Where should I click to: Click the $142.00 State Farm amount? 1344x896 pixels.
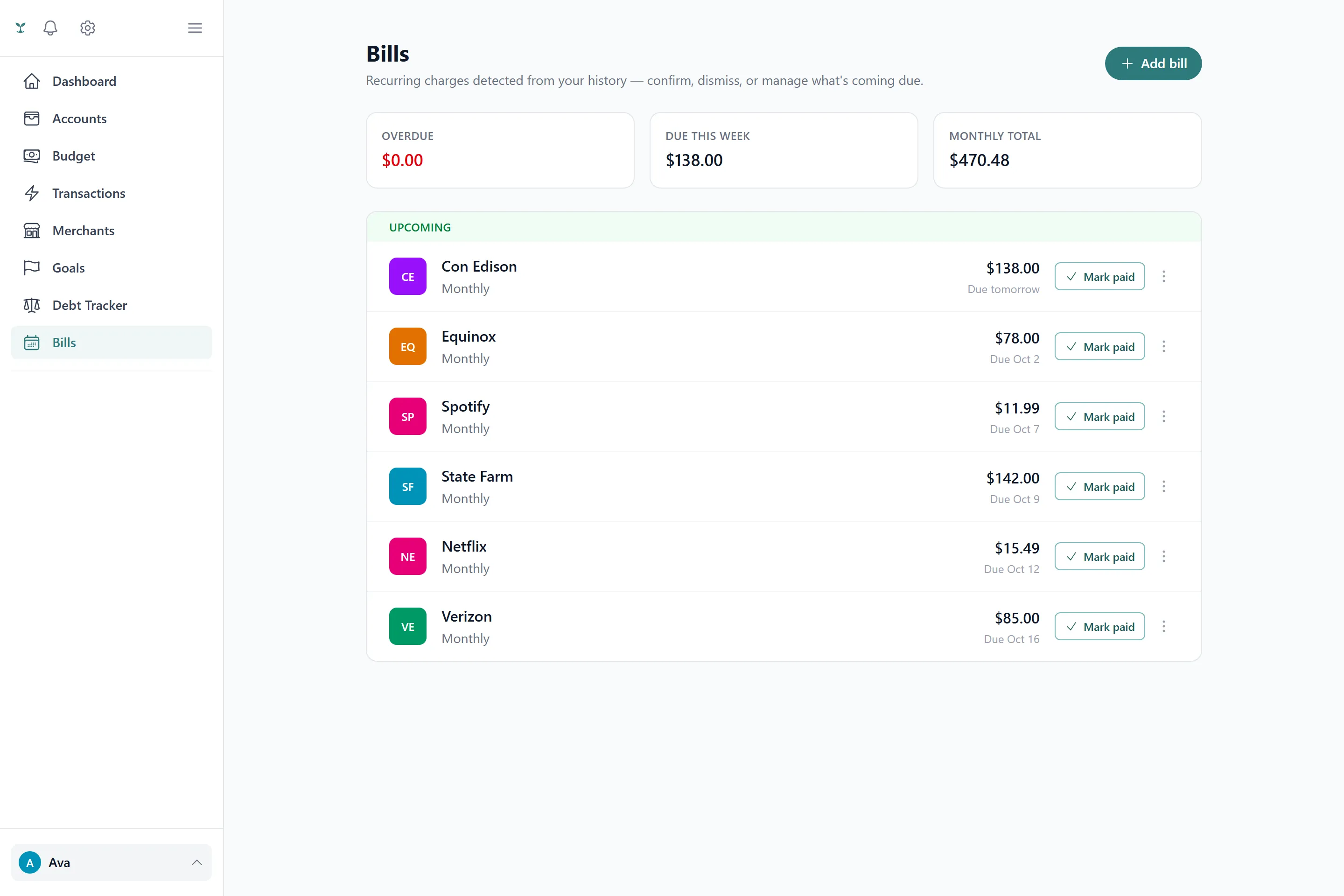tap(1013, 478)
